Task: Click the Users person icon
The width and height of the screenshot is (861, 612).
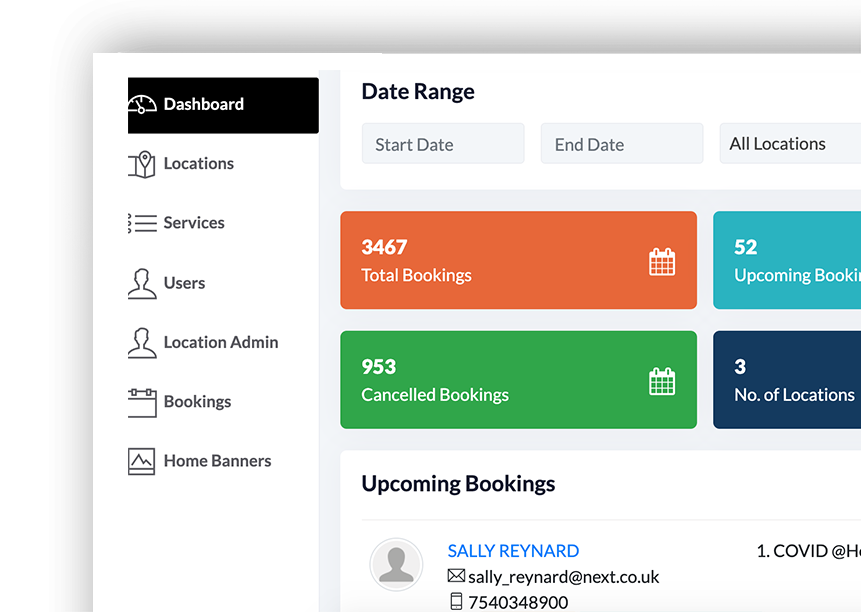Action: (x=142, y=283)
